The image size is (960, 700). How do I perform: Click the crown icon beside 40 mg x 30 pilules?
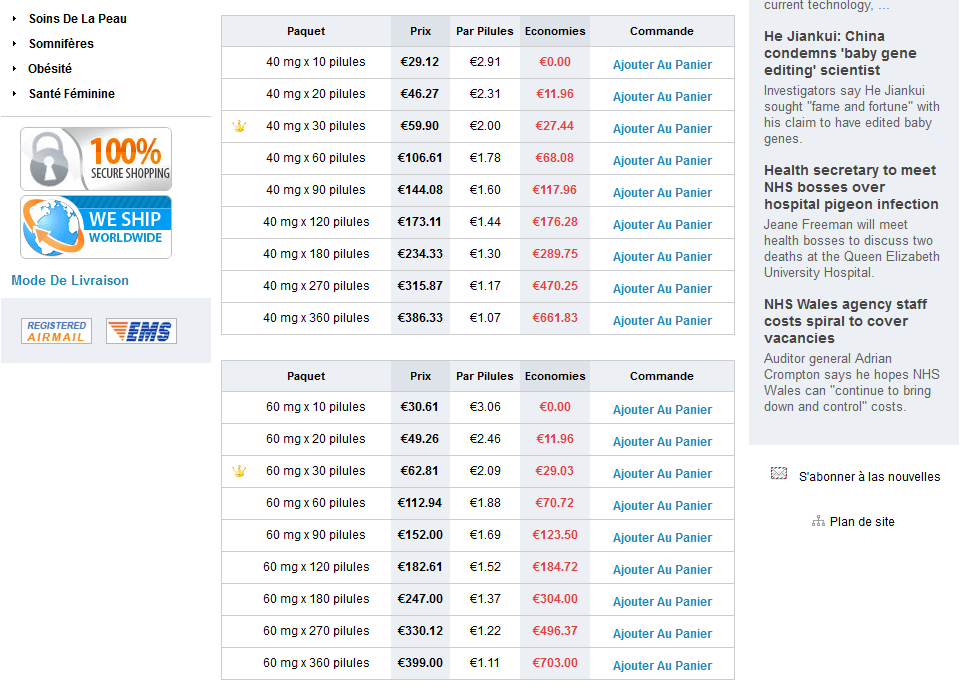[x=239, y=126]
